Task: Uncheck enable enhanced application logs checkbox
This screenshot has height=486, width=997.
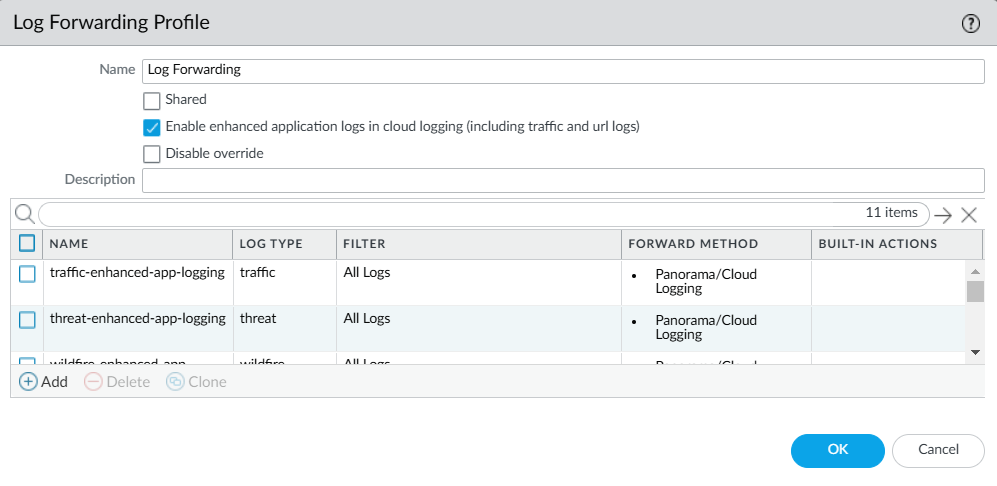Action: click(152, 127)
